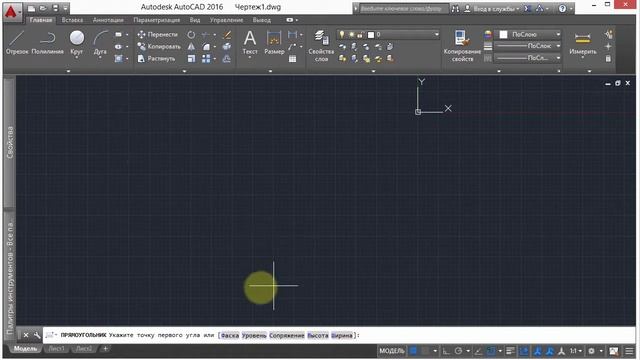This screenshot has width=640, height=360.
Task: Switch to the Вставка ribbon tab
Action: click(x=72, y=20)
